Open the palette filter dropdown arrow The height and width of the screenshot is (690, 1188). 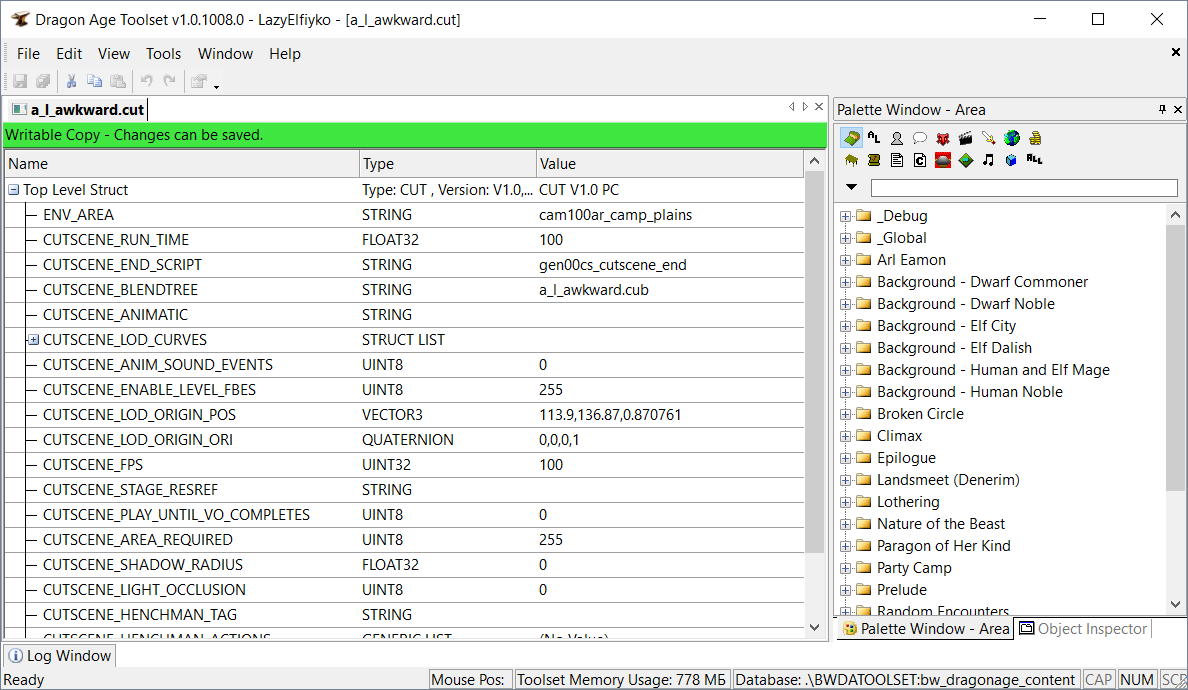[852, 187]
